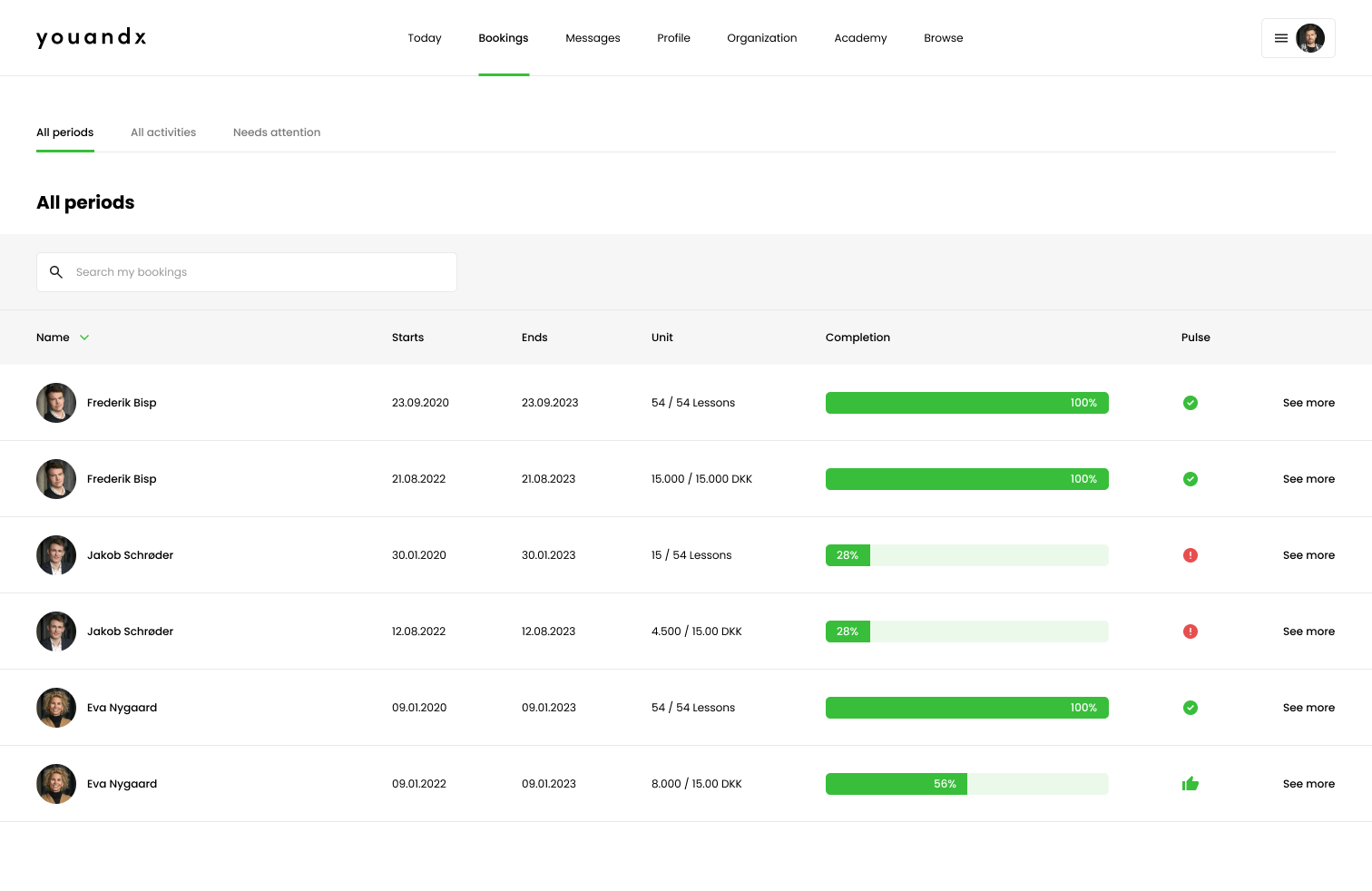Click the Ends column header
1372x891 pixels.
tap(534, 338)
